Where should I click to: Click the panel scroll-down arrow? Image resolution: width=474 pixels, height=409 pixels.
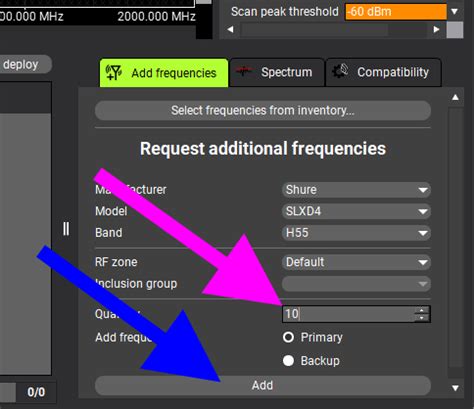coord(455,388)
